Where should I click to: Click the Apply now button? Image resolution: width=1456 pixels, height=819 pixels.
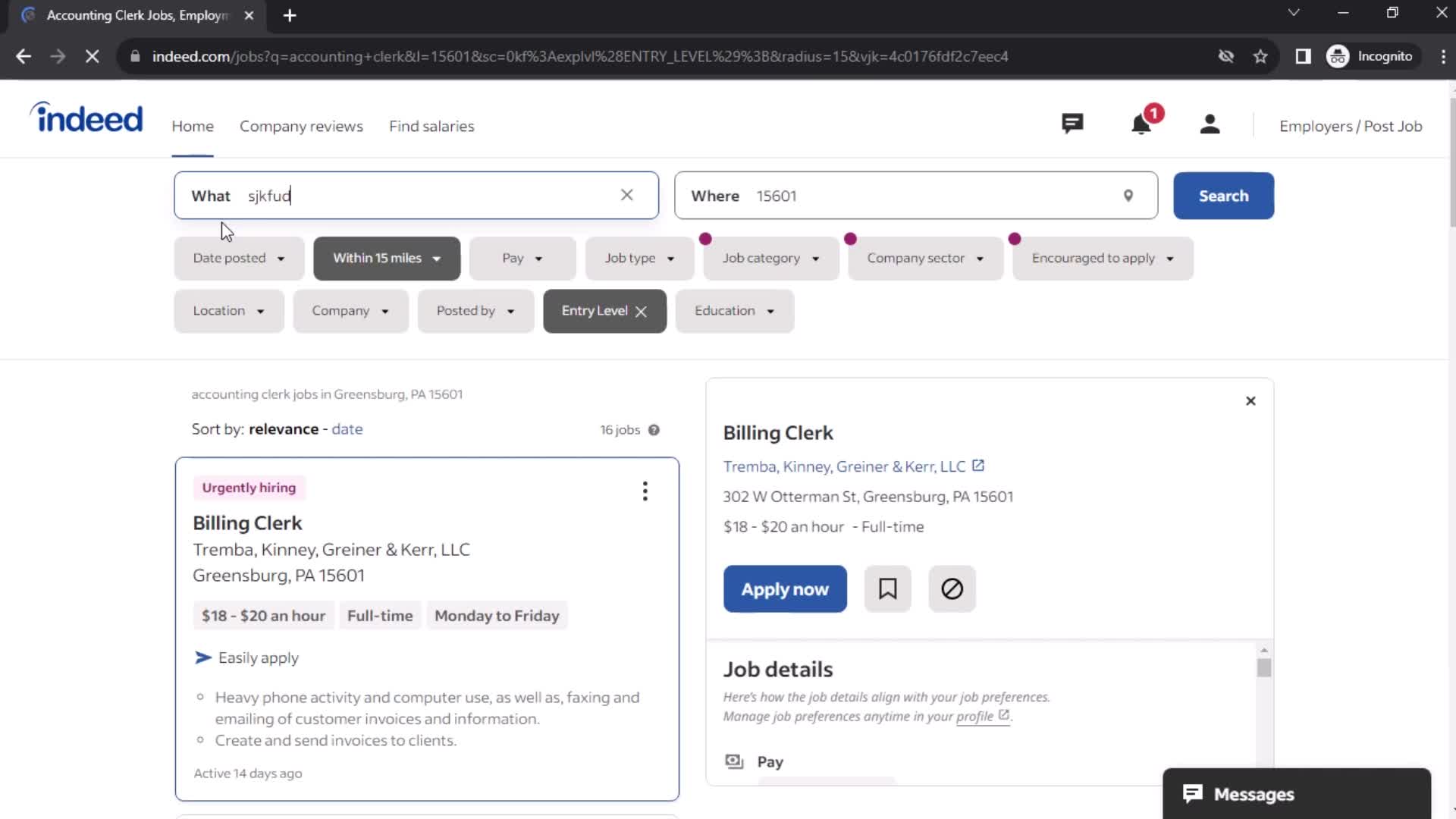point(785,589)
